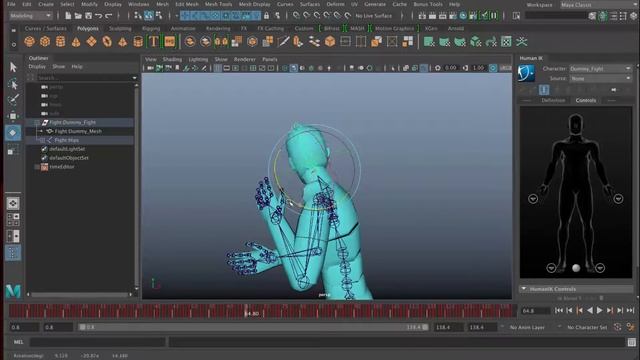This screenshot has height=360, width=640.
Task: Click the time range slider bar
Action: click(x=253, y=327)
